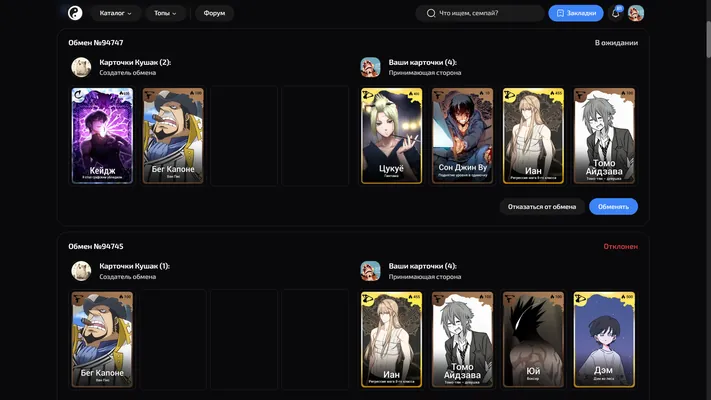
Task: Select the Сон Джин Ву card
Action: pos(462,136)
